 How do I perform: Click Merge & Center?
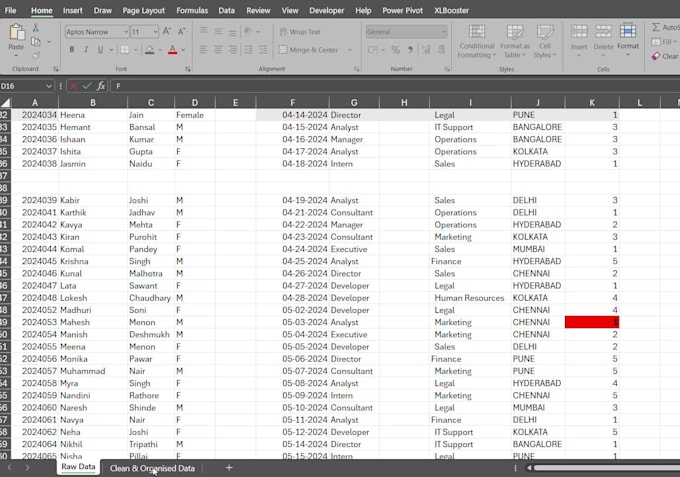pyautogui.click(x=308, y=50)
